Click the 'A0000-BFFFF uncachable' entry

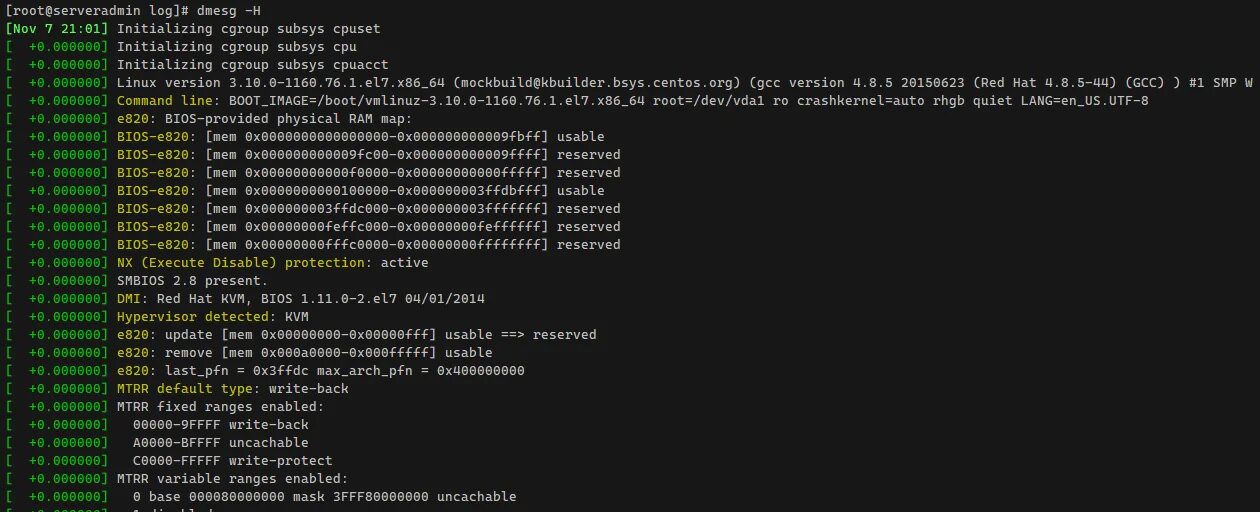[x=220, y=442]
